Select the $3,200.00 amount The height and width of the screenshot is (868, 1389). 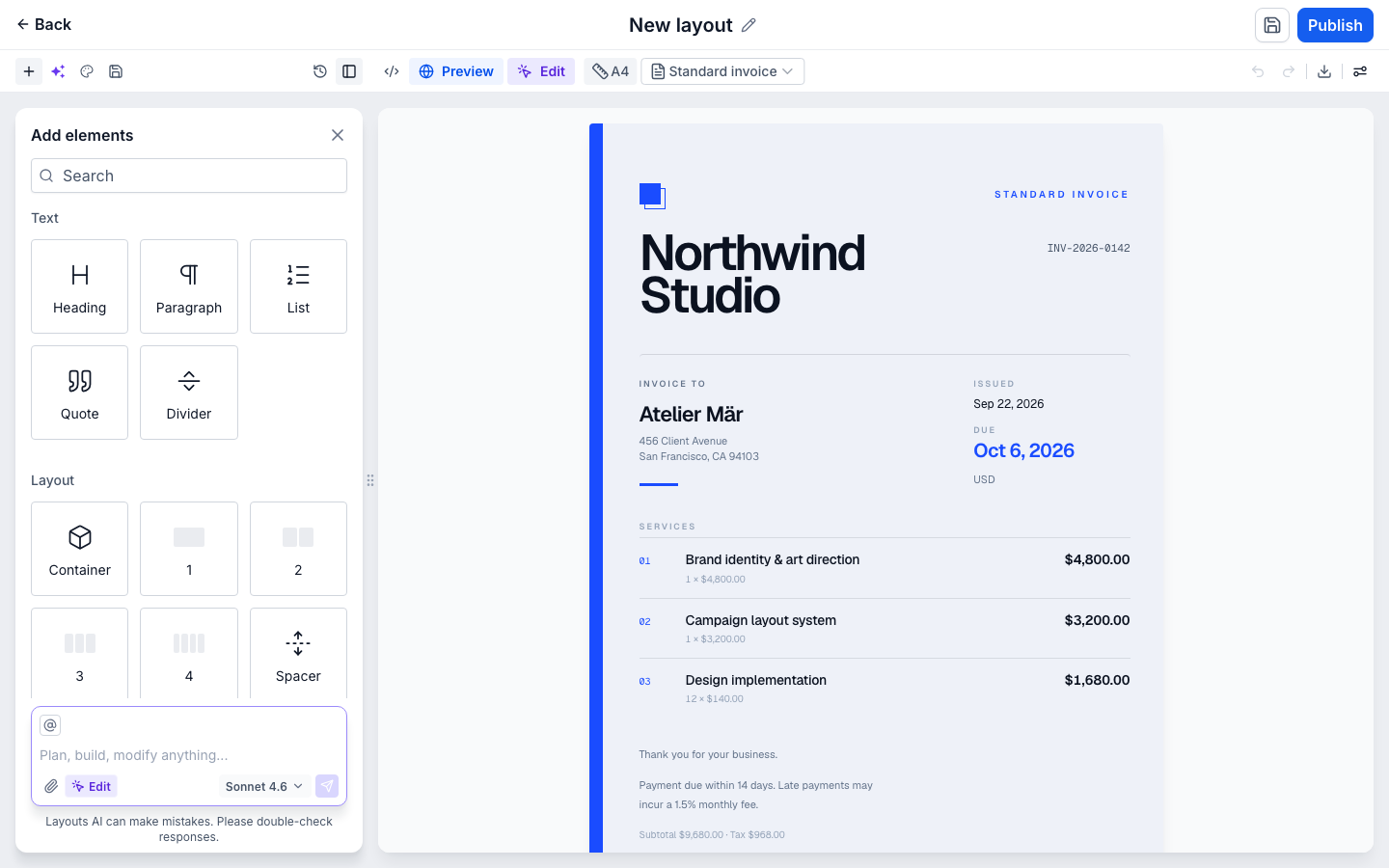pyautogui.click(x=1097, y=620)
